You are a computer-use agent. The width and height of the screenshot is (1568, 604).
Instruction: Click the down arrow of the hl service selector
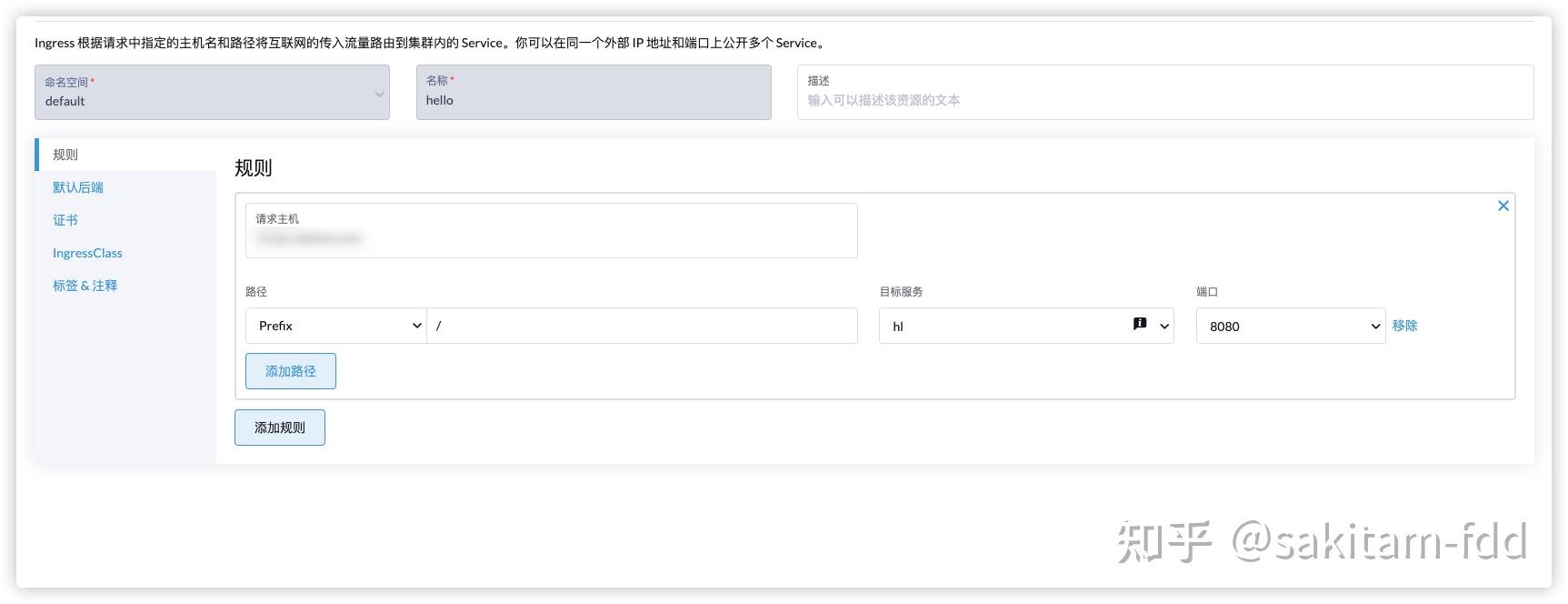1164,327
